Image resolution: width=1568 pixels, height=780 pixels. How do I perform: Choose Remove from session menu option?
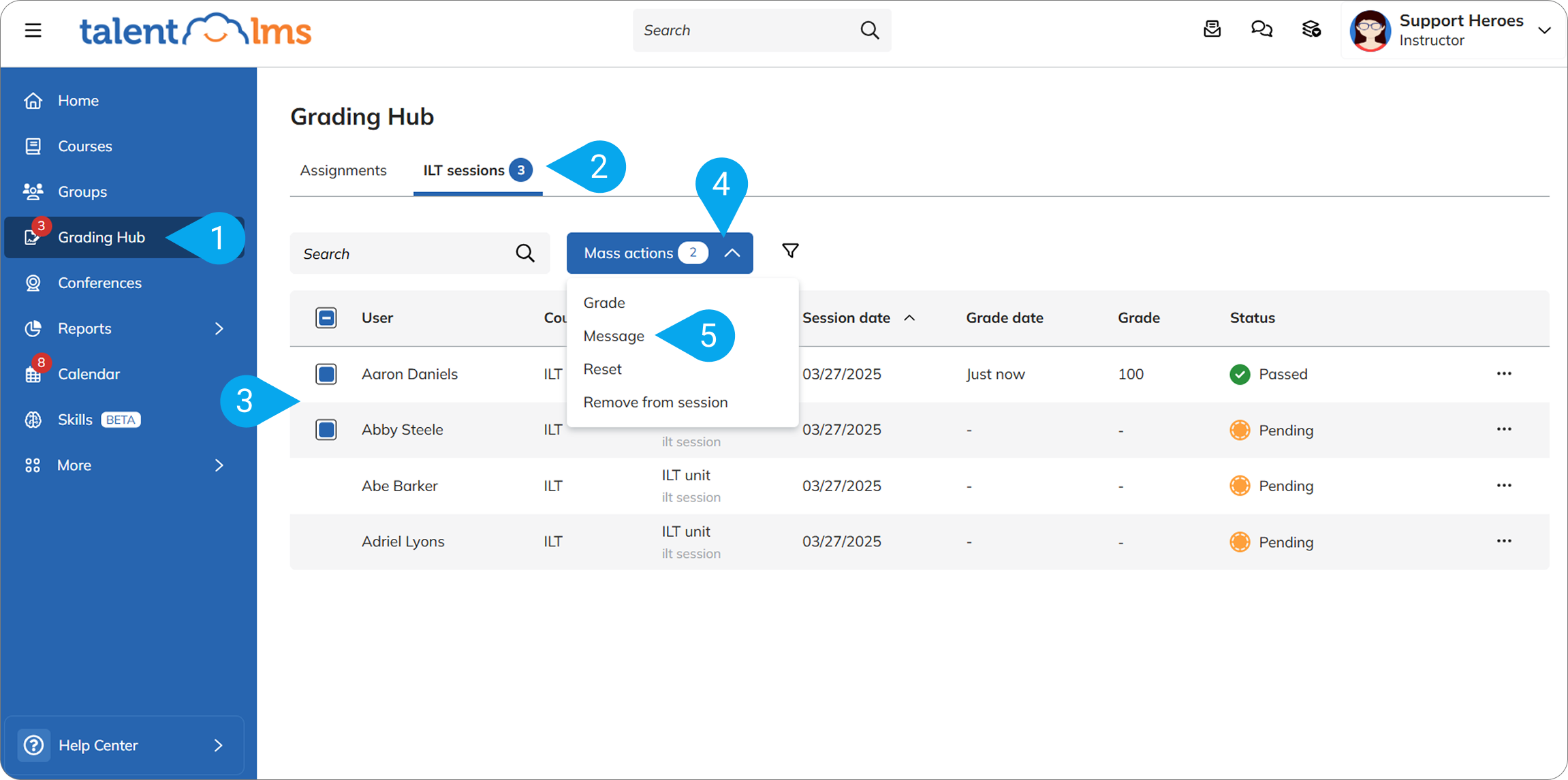pos(655,403)
